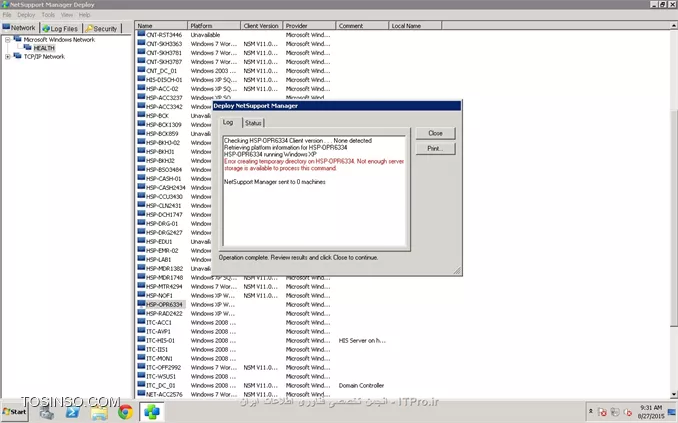Click the Microsoft Windows Network tree icon

(x=17, y=39)
